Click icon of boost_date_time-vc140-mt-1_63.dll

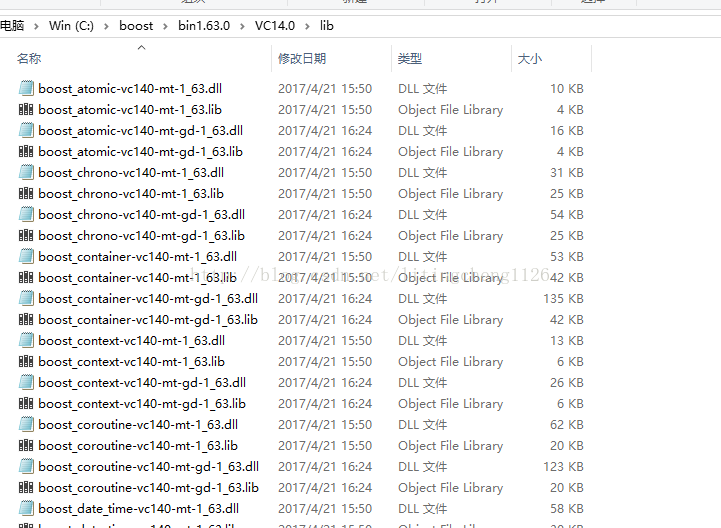pos(26,509)
